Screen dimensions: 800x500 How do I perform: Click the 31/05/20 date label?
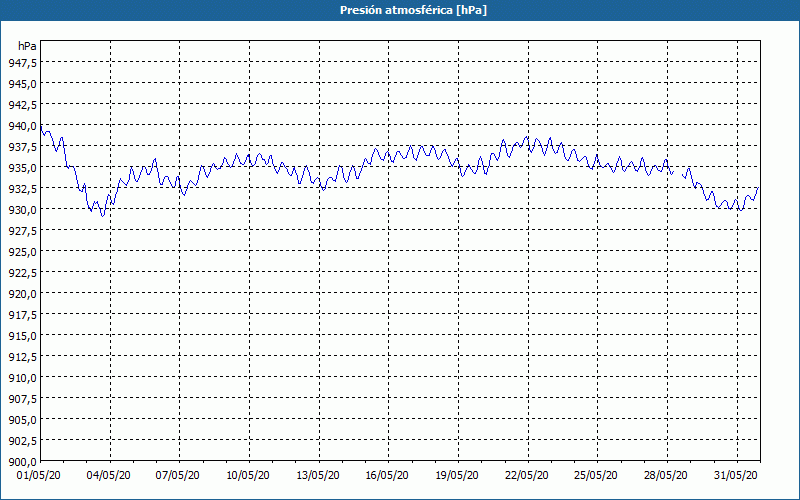[x=735, y=476]
